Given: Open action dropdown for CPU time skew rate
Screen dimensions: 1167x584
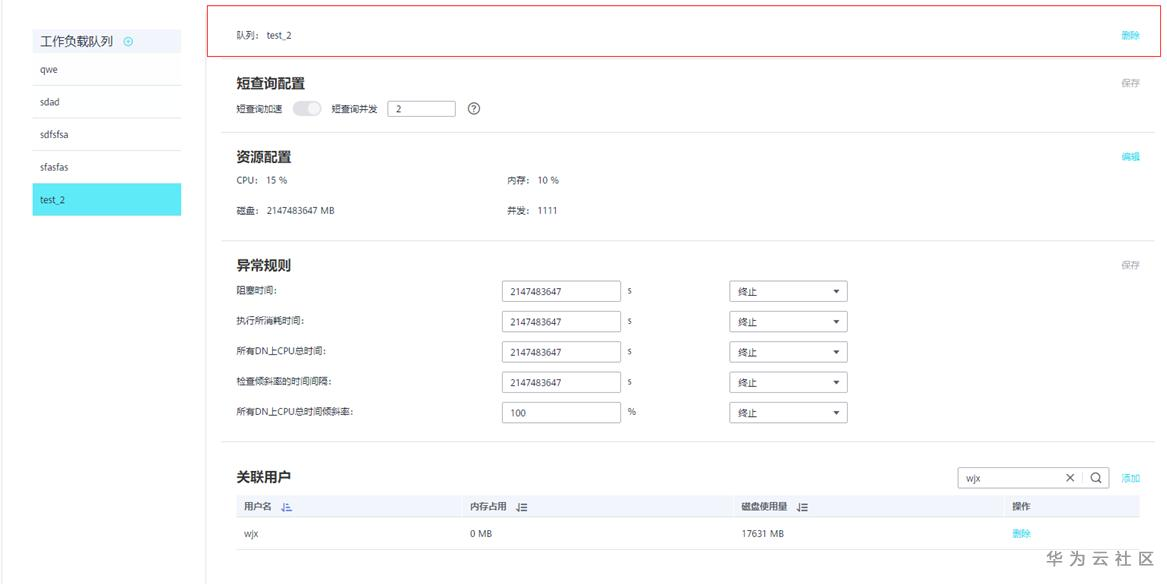Looking at the screenshot, I should click(x=788, y=413).
